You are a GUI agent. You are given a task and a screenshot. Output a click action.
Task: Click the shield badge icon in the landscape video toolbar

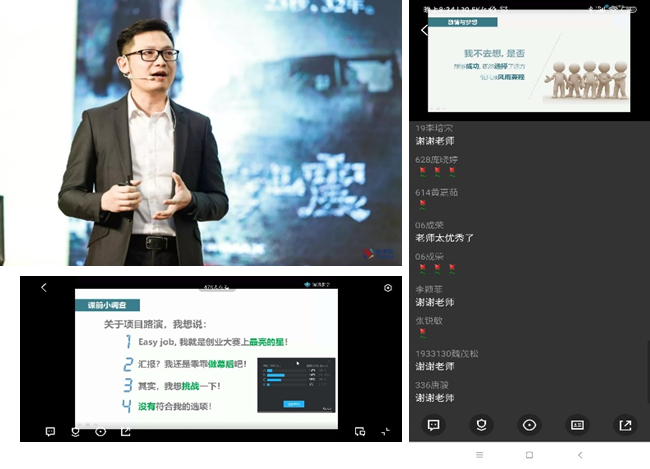(75, 431)
